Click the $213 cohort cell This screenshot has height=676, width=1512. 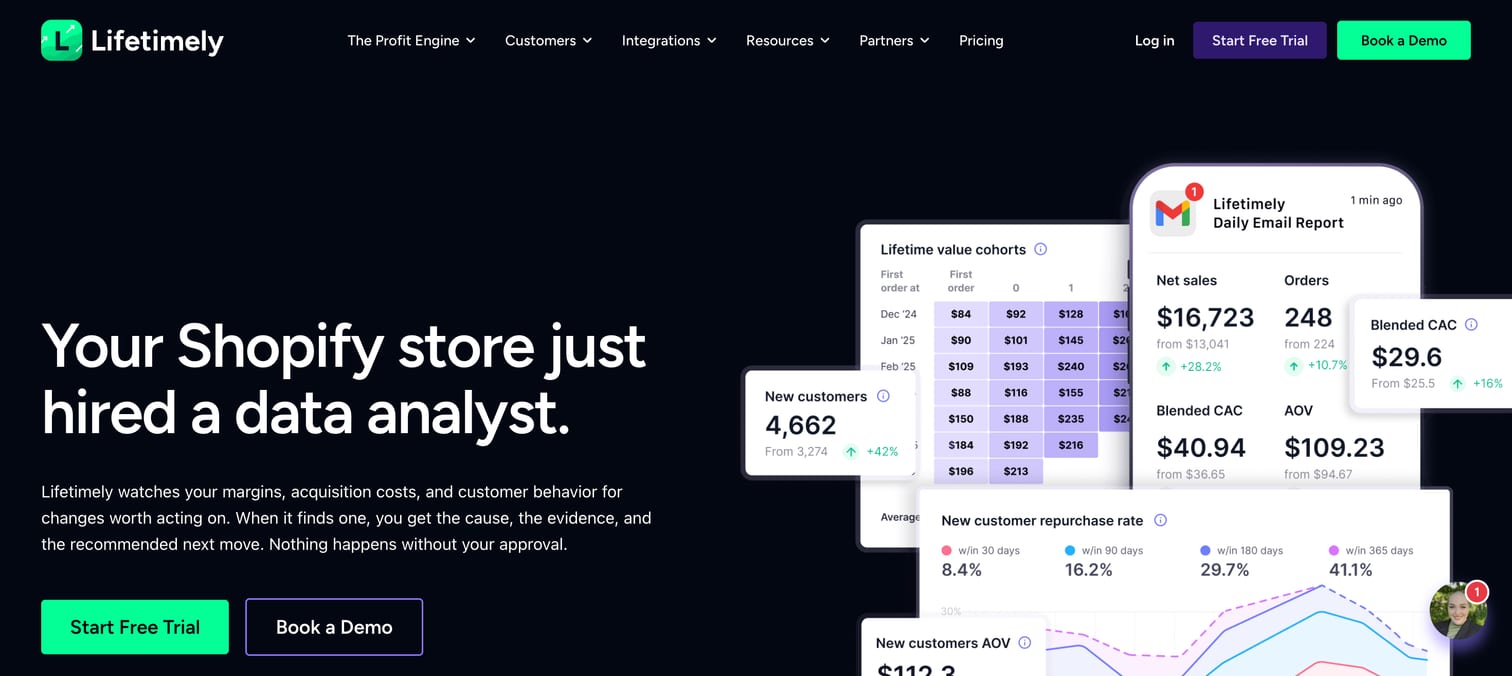pyautogui.click(x=1016, y=471)
